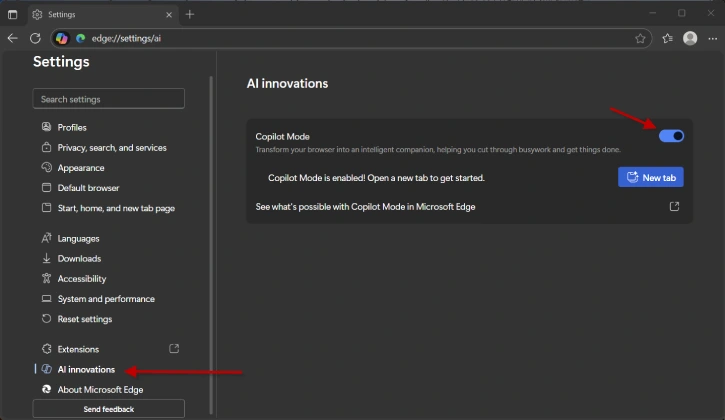Image resolution: width=725 pixels, height=420 pixels.
Task: Open the tab actions menu icon
Action: click(x=12, y=14)
